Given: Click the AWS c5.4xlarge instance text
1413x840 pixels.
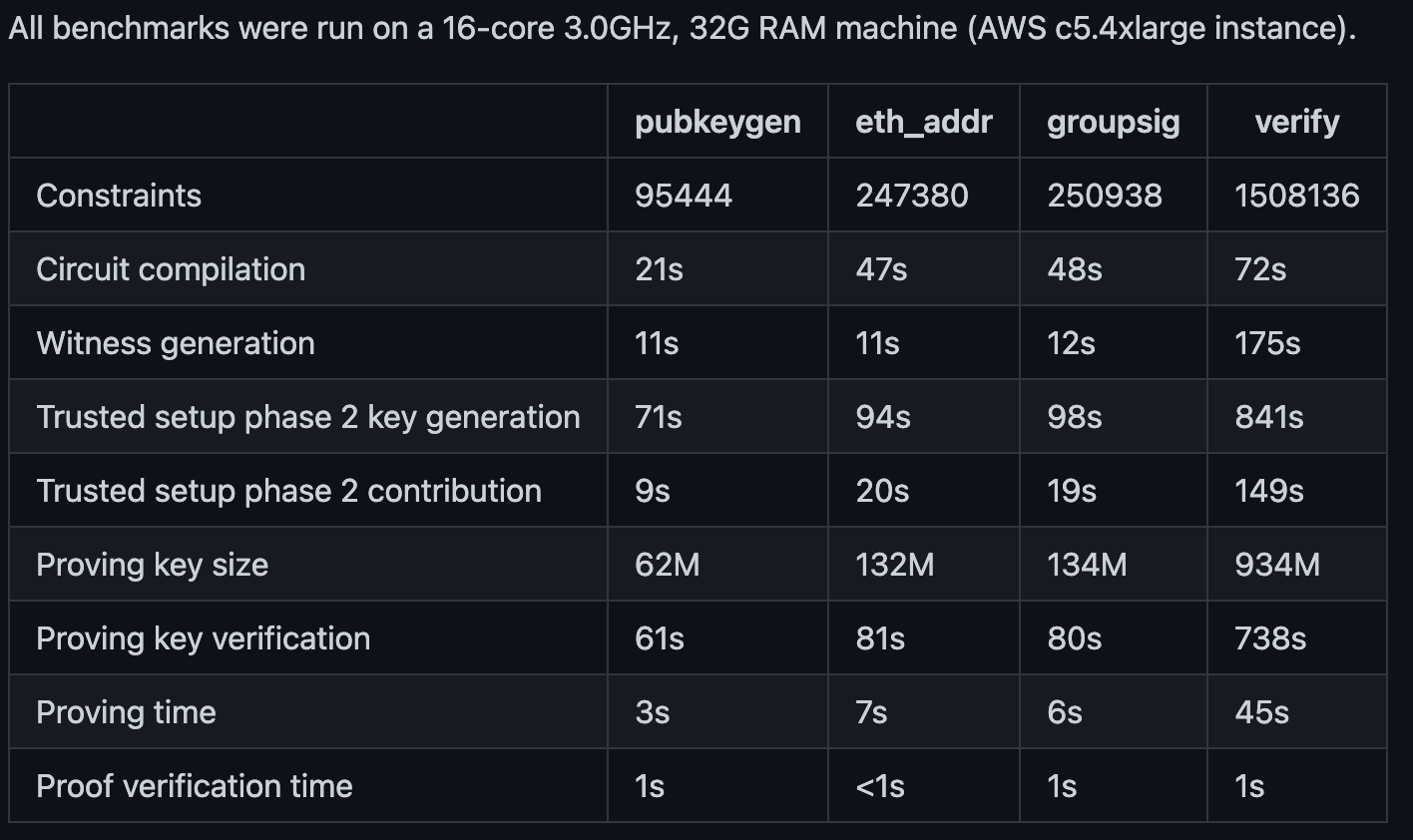Looking at the screenshot, I should [1161, 28].
